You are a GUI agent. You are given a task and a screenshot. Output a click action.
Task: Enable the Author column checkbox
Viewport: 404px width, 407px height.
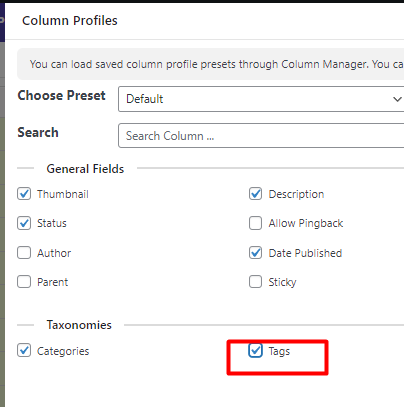pos(24,253)
